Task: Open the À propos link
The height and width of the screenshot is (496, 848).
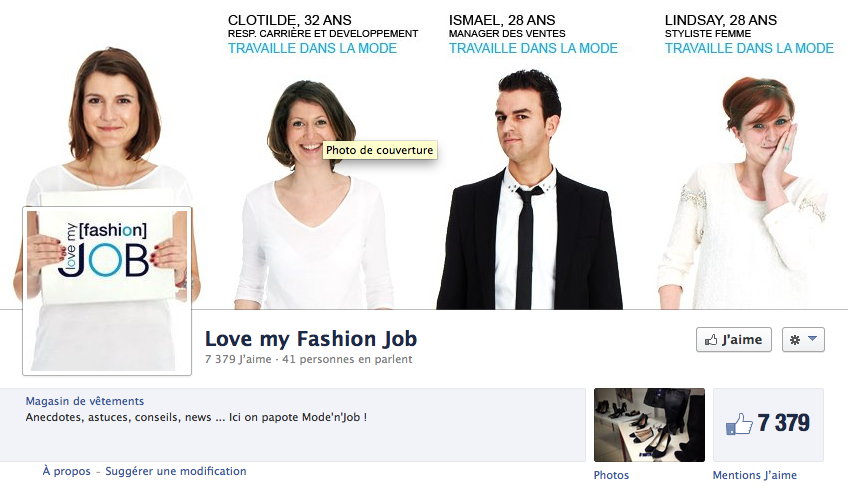Action: pos(66,471)
